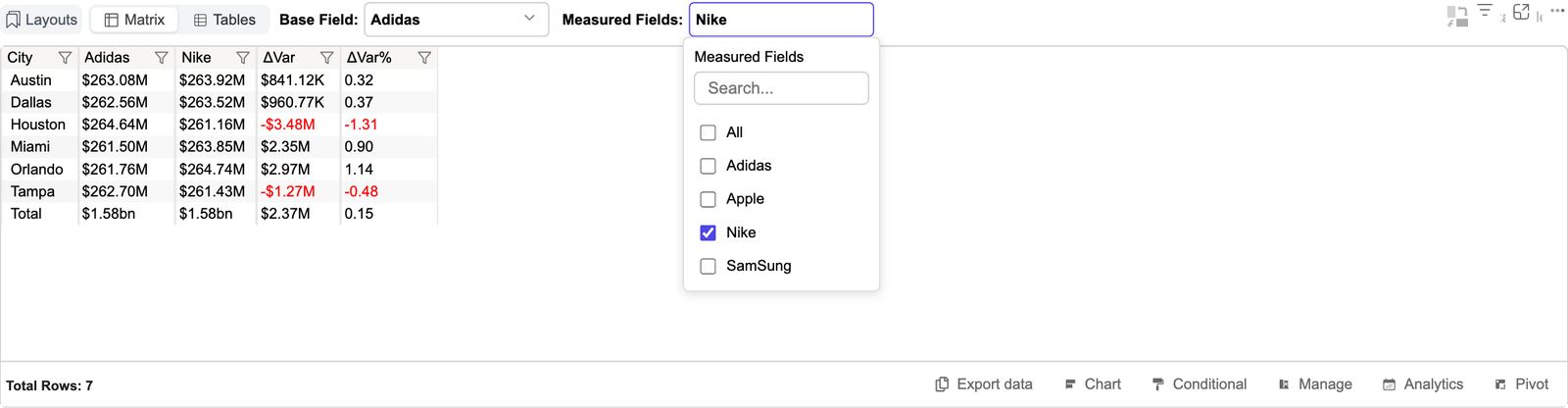Click the swap rows and columns icon

pos(1457,16)
